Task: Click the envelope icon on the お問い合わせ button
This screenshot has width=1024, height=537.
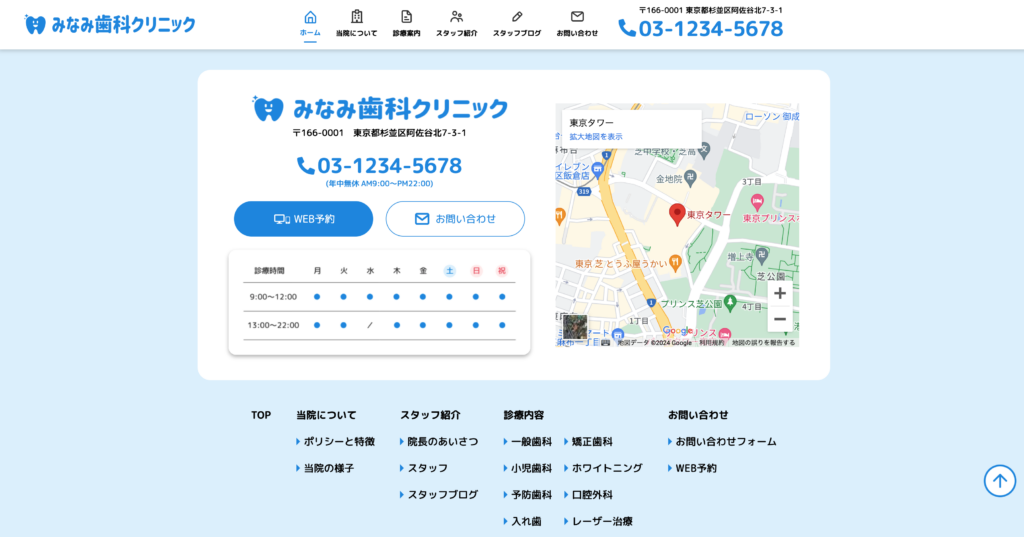Action: 422,219
